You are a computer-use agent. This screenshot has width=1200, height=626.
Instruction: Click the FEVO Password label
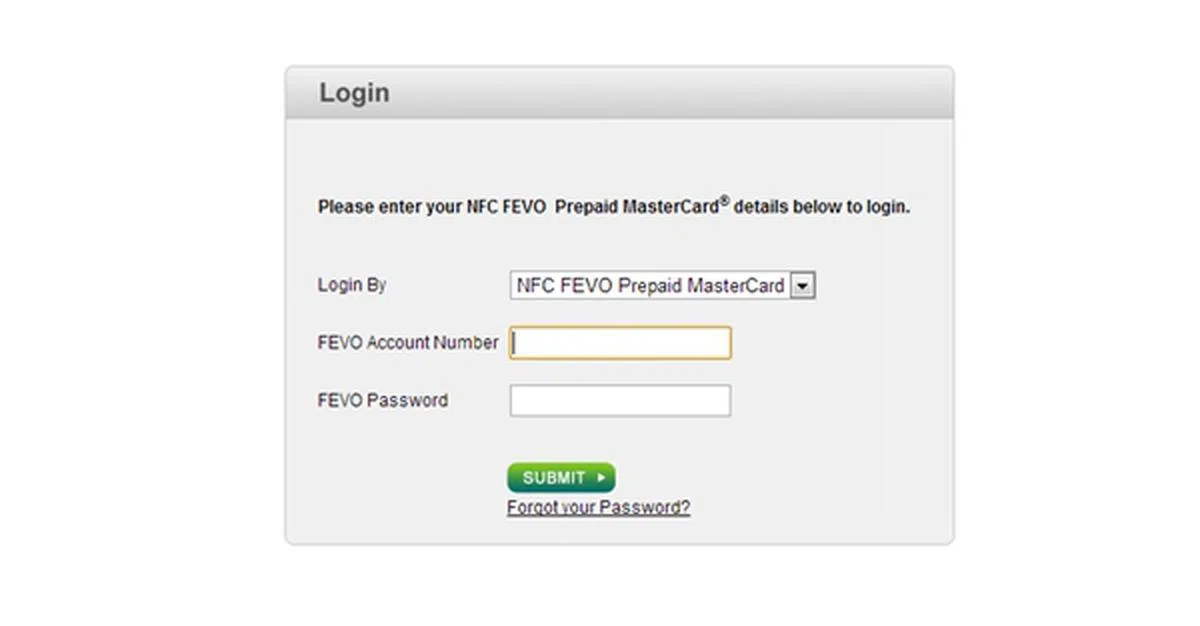click(x=382, y=401)
